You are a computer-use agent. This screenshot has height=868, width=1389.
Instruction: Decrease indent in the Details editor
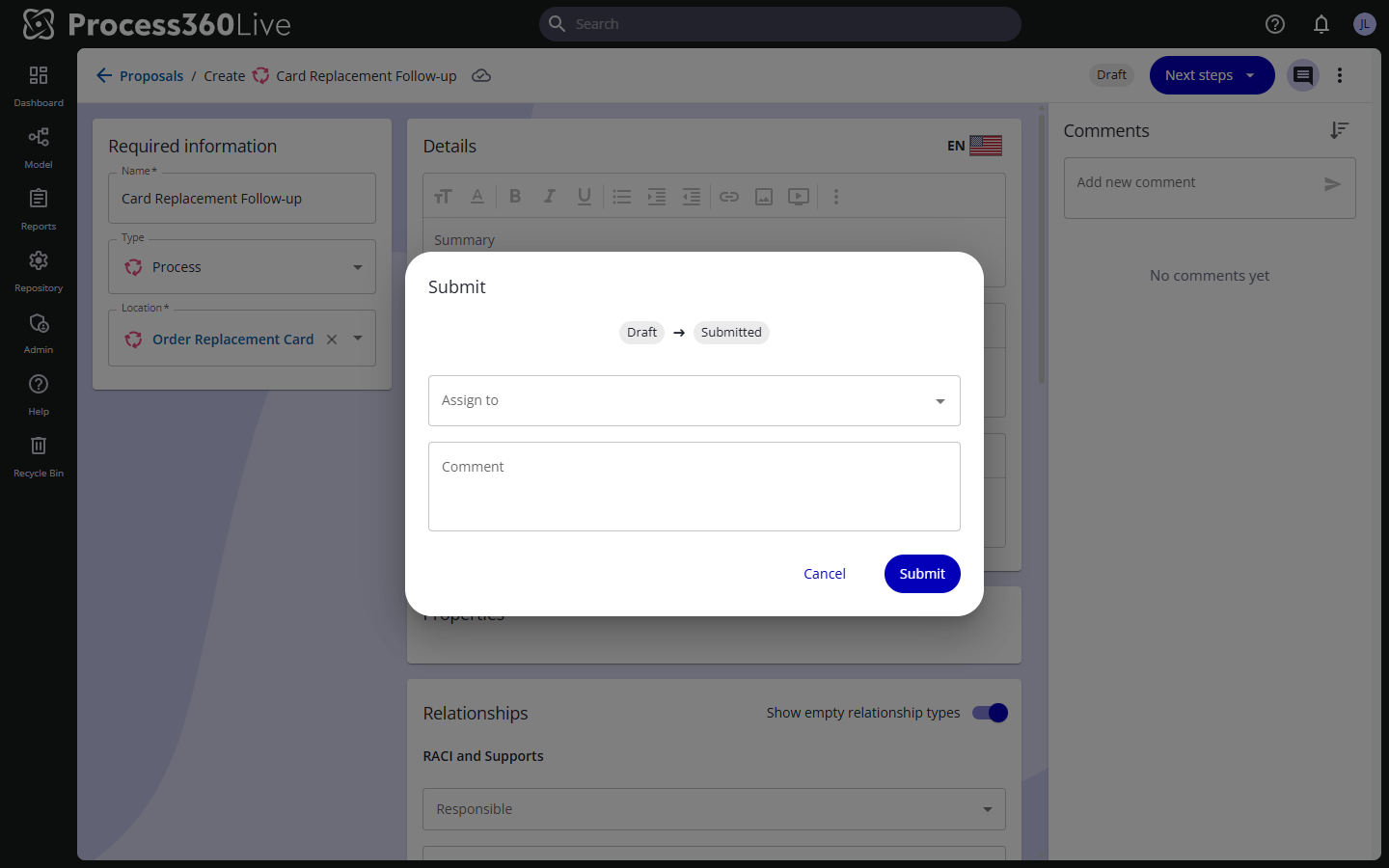click(x=692, y=197)
